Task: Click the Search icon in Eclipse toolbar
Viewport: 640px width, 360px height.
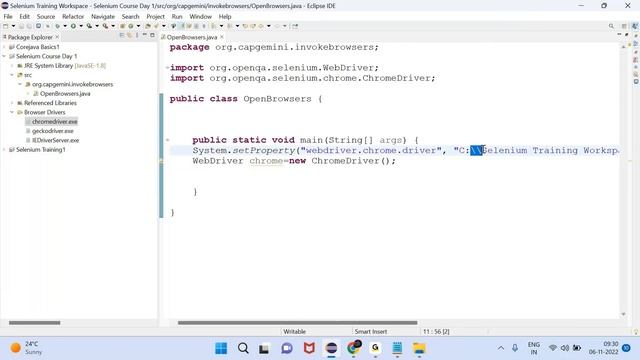Action: tap(611, 26)
